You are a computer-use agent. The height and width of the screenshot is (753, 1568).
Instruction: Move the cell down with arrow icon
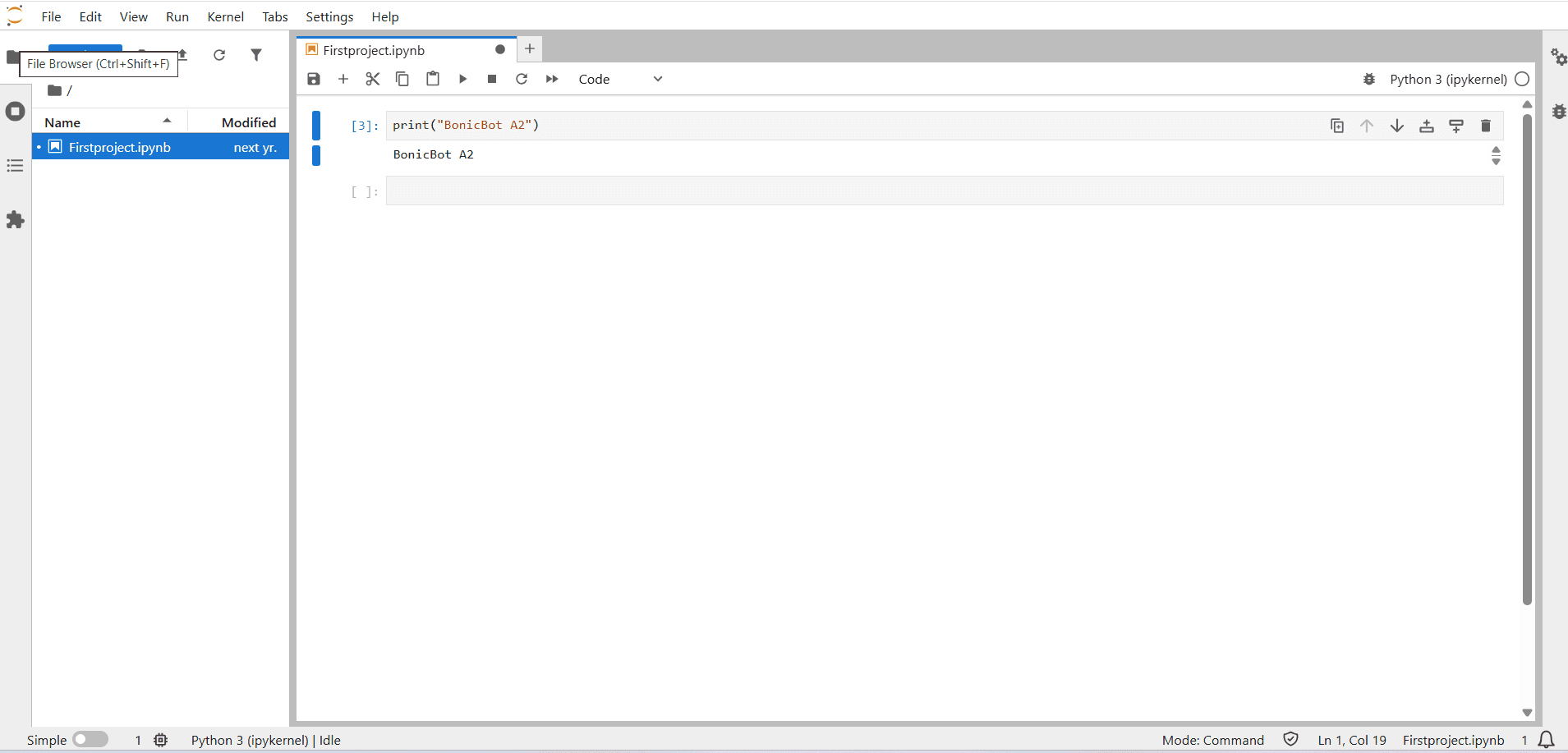pos(1396,126)
